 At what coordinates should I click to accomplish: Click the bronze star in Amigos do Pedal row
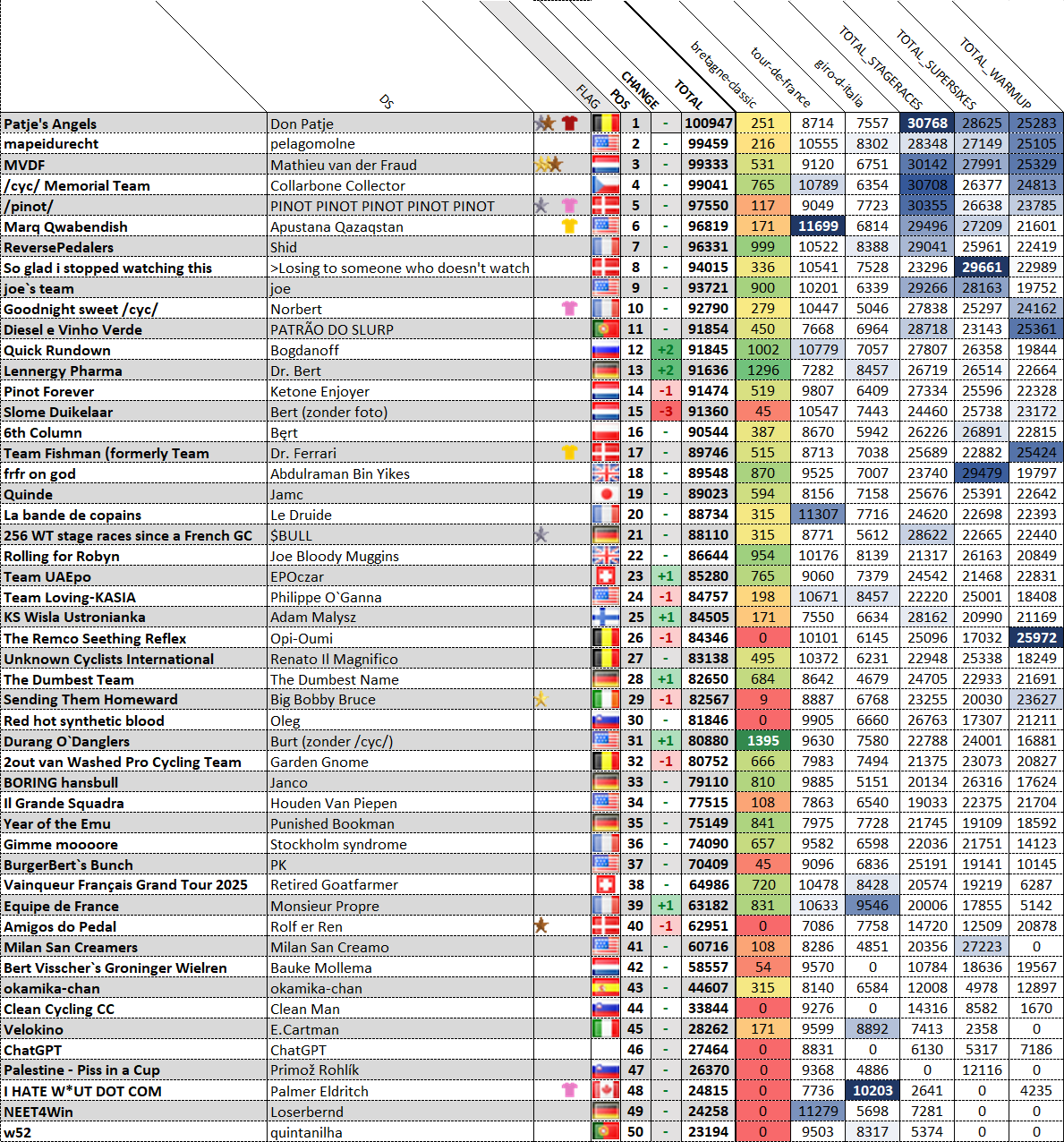click(541, 925)
